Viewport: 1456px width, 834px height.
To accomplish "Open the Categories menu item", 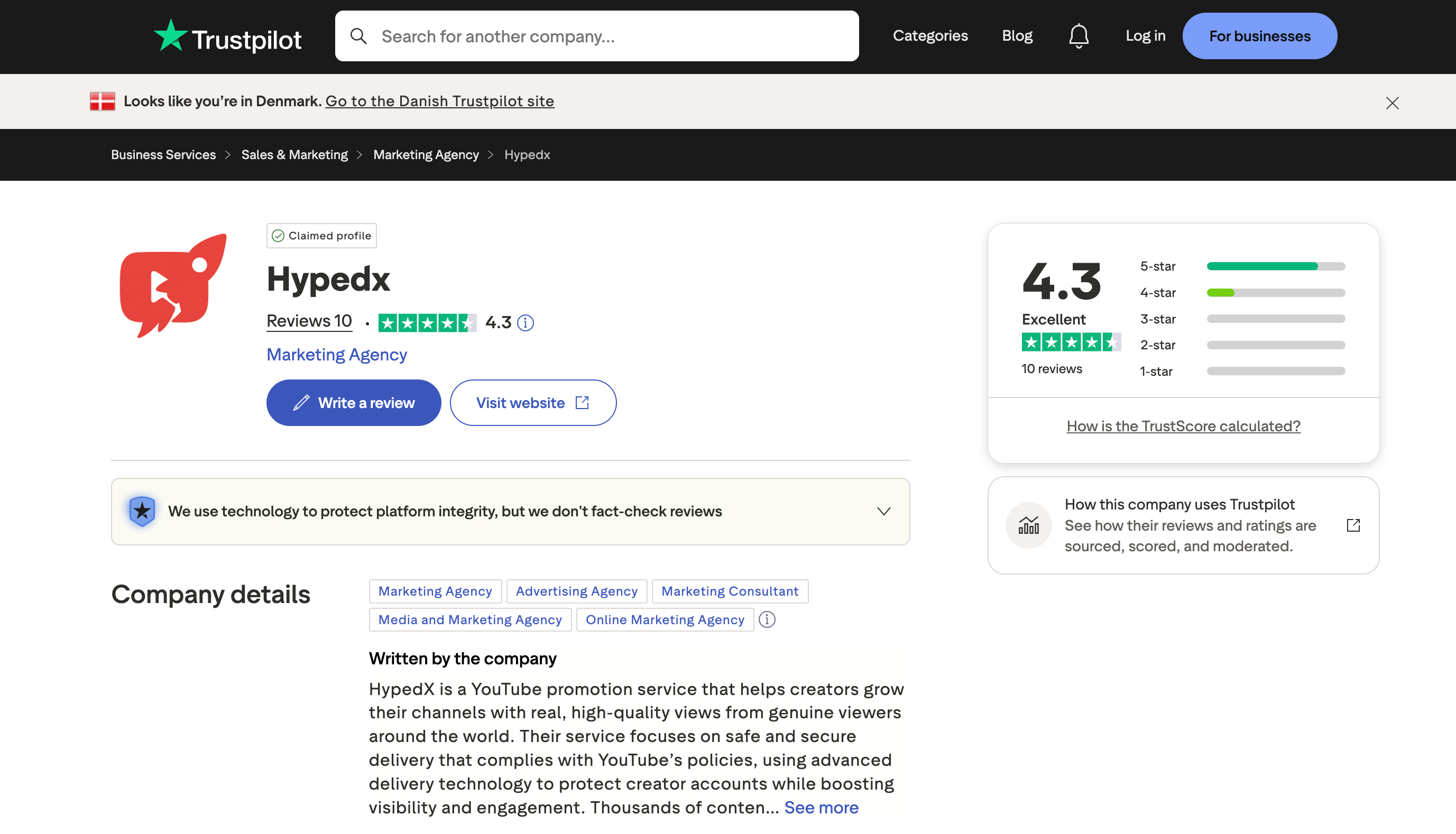I will point(930,36).
